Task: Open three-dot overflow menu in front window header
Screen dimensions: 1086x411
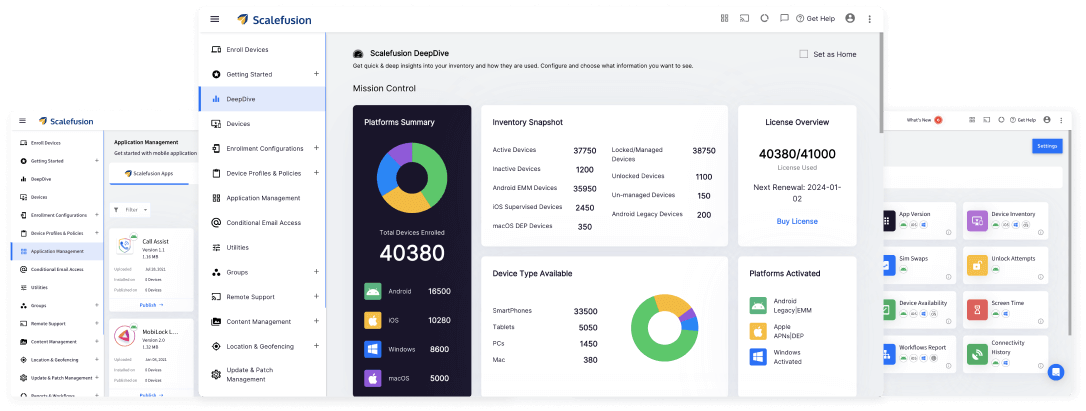Action: (x=870, y=19)
